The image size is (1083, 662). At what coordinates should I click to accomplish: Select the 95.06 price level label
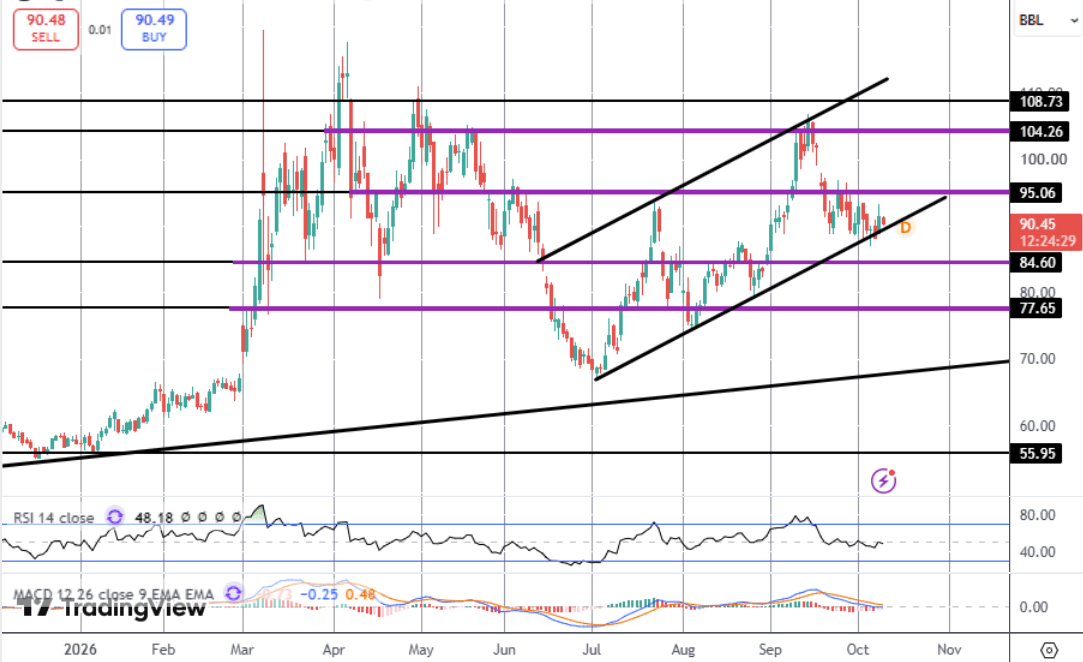point(1037,193)
